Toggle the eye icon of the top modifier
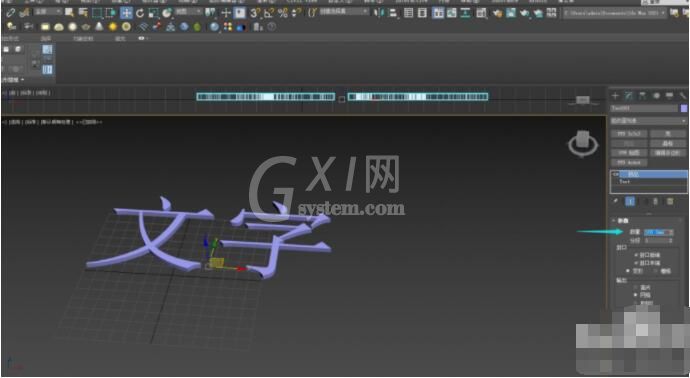This screenshot has height=378, width=690. [x=615, y=174]
